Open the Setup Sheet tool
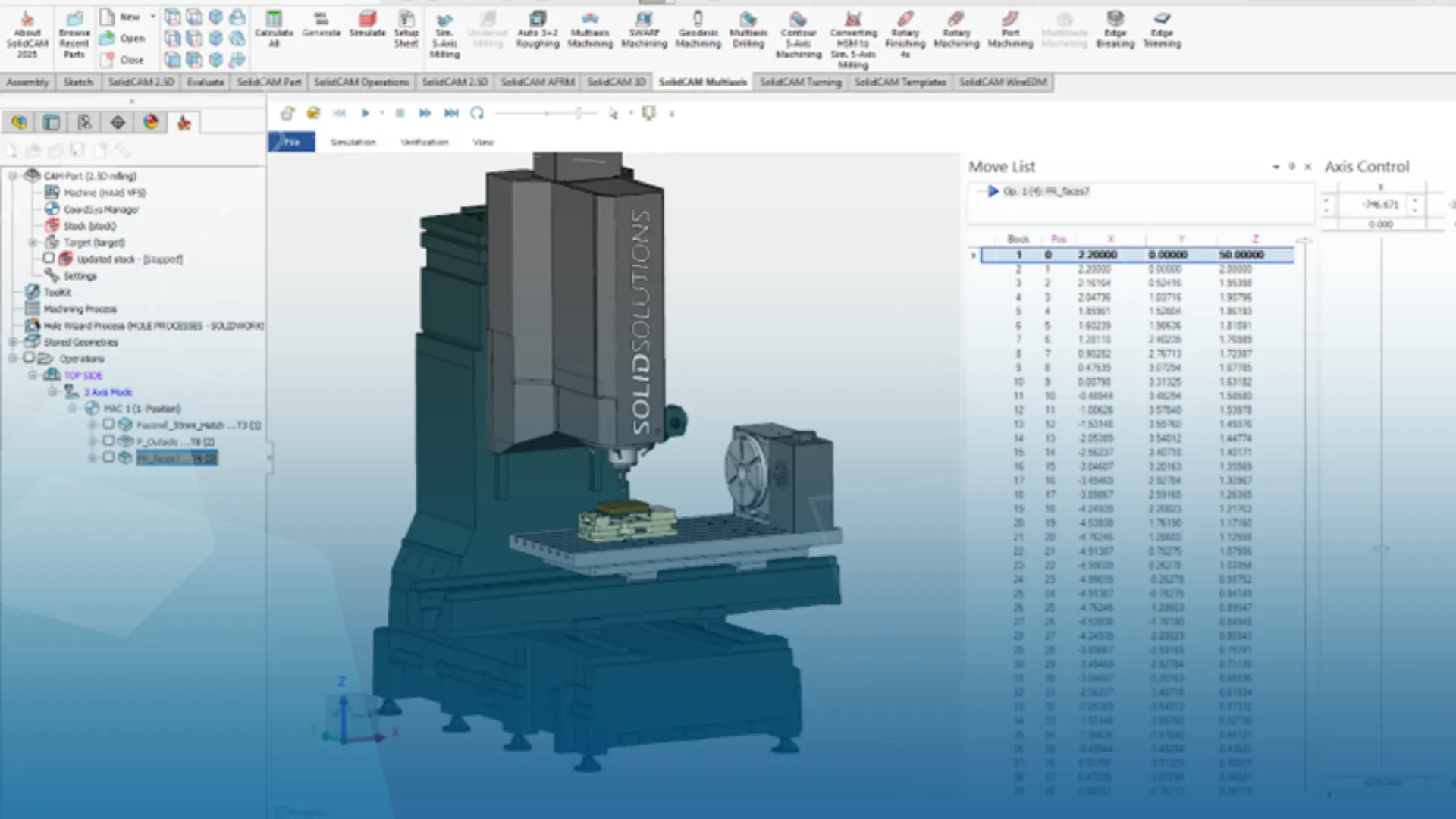 coord(406,29)
